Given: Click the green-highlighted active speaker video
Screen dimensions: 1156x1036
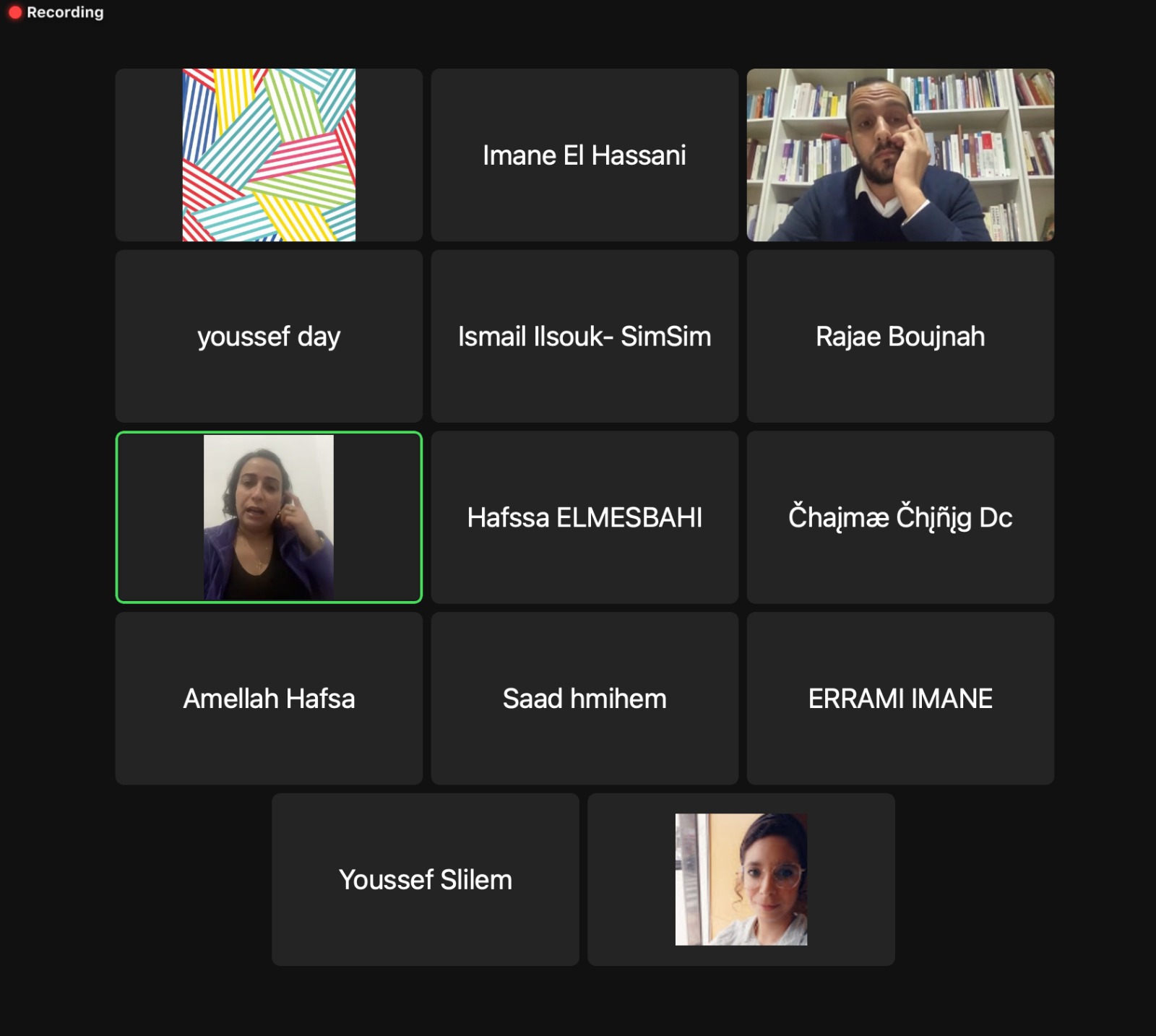Looking at the screenshot, I should point(269,517).
